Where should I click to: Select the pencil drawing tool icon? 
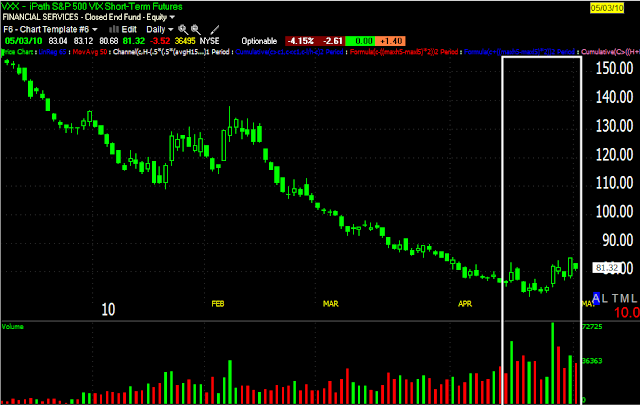pyautogui.click(x=215, y=29)
